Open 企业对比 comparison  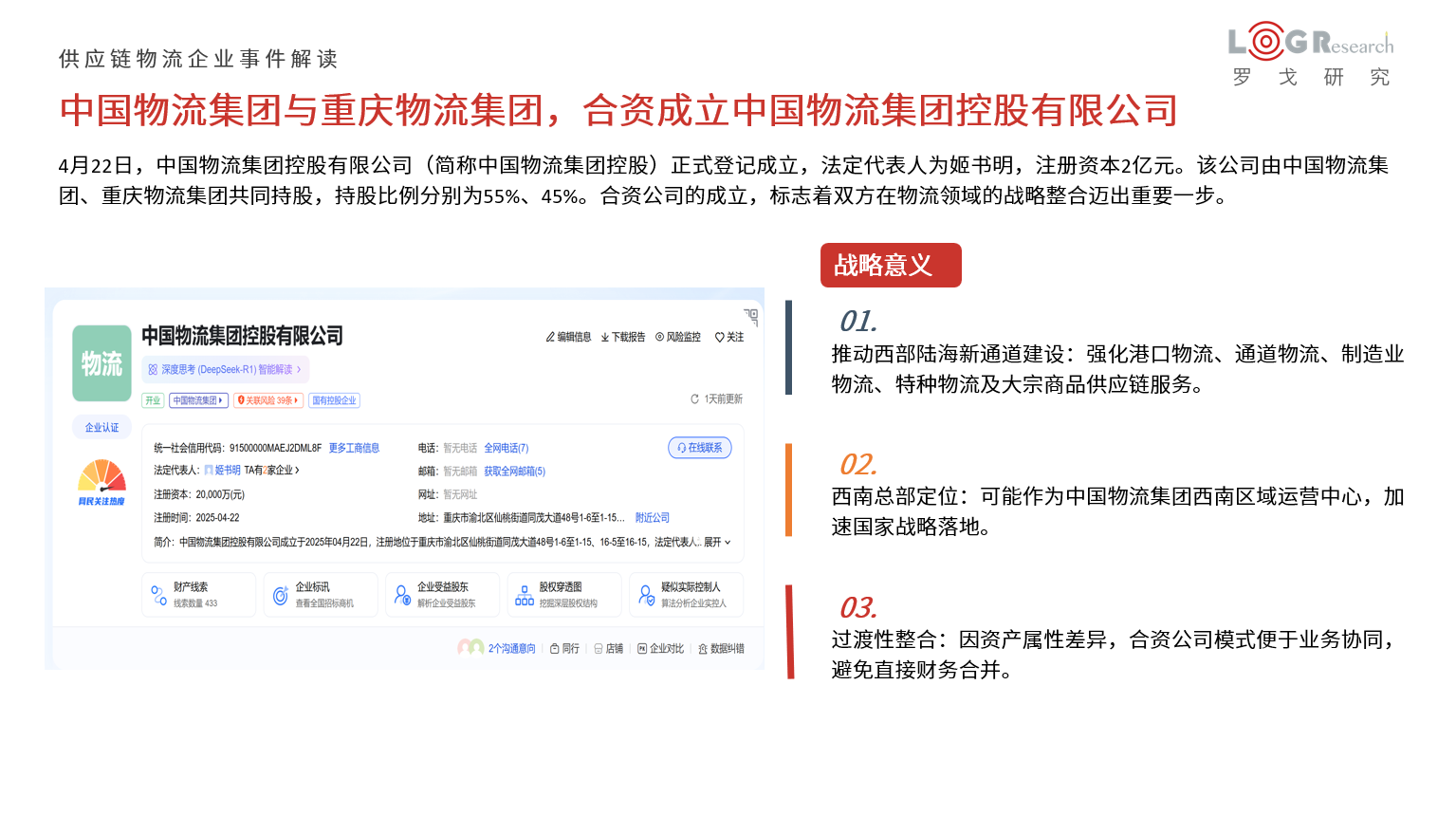click(x=660, y=649)
